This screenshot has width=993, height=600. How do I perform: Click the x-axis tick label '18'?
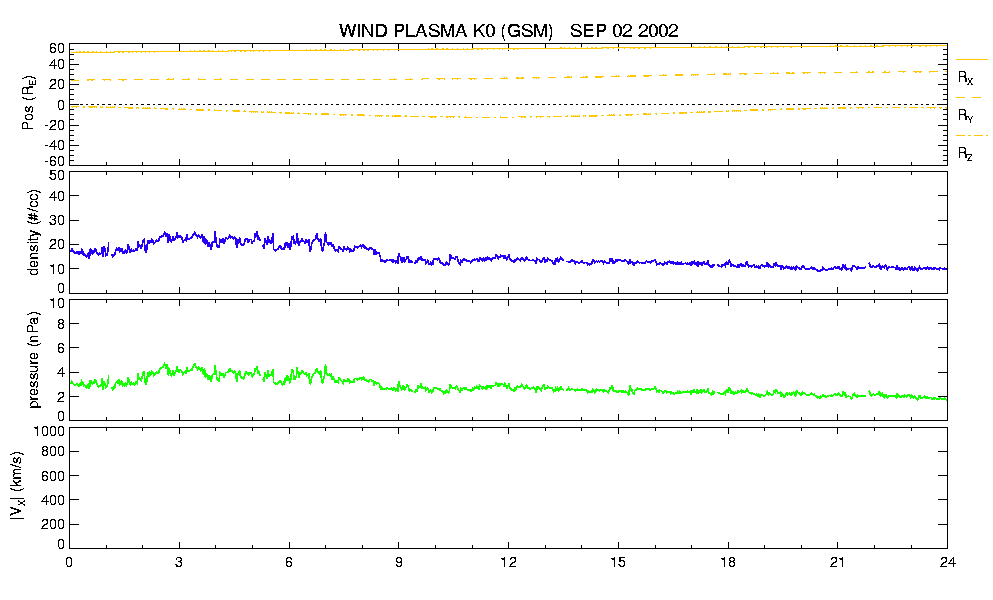click(728, 562)
